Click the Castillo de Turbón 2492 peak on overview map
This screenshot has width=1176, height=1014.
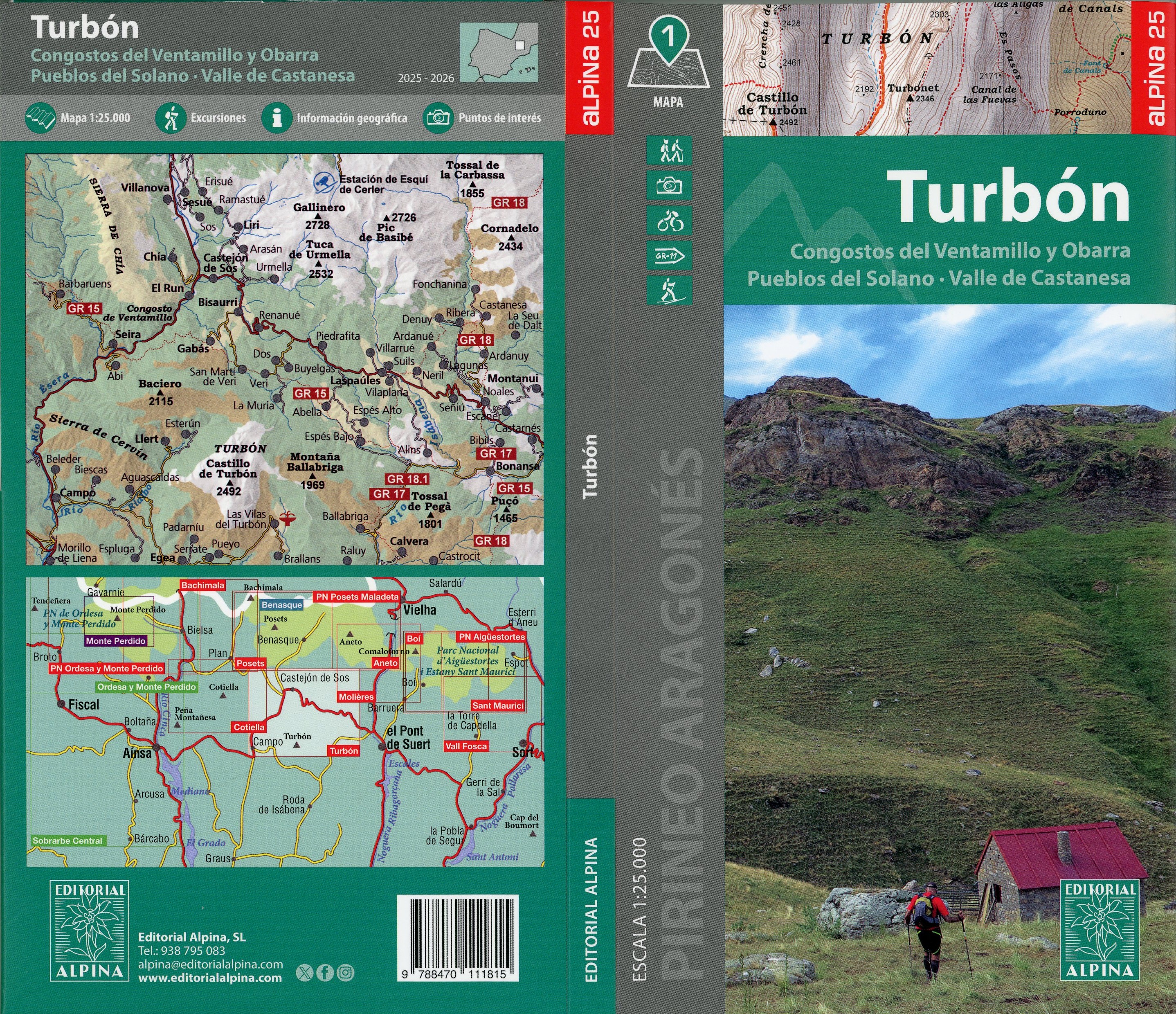pos(229,478)
